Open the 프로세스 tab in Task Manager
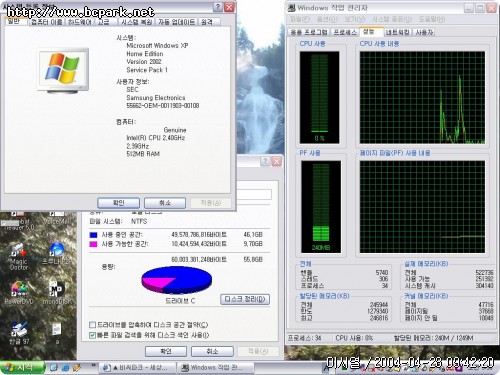The height and width of the screenshot is (375, 500). point(345,32)
